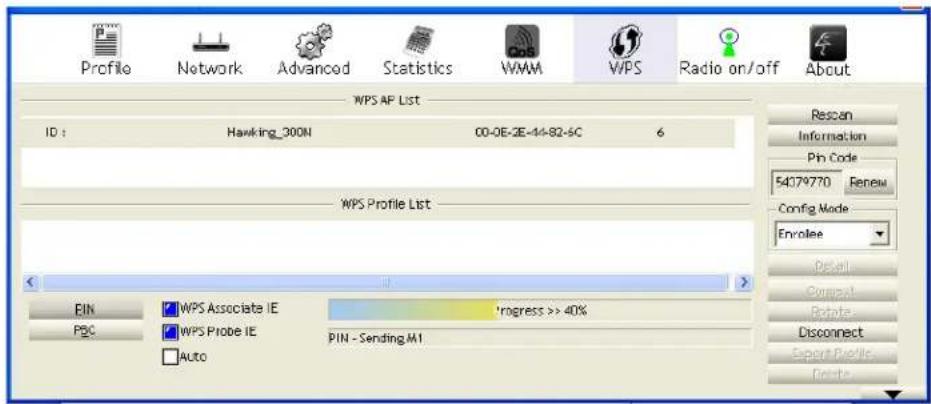Viewport: 931px width, 404px height.
Task: Open the Network router icon
Action: pyautogui.click(x=210, y=50)
